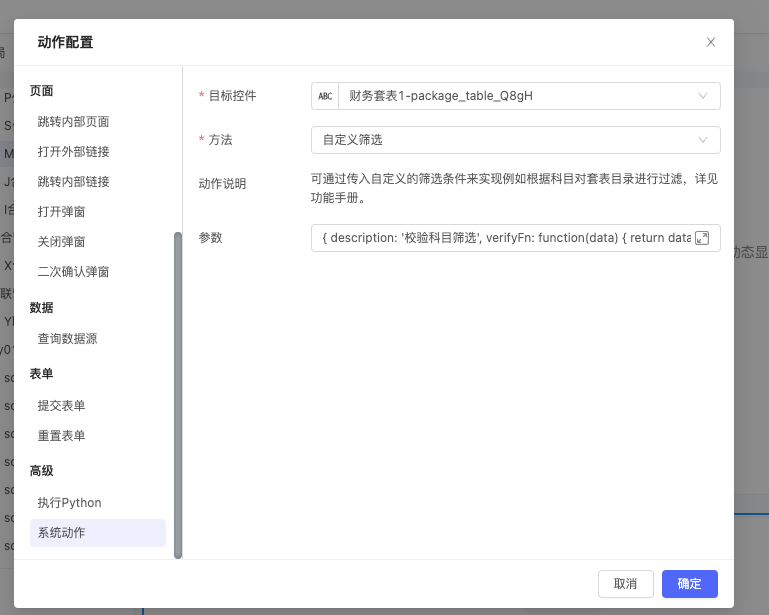
Task: Click the 方法 field label
Action: tap(221, 140)
